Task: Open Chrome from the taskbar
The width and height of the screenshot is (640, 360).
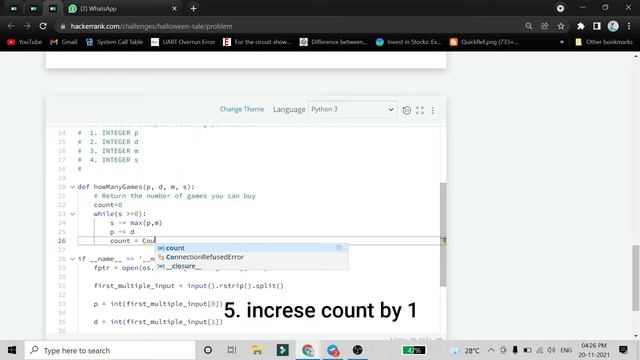Action: coord(308,350)
